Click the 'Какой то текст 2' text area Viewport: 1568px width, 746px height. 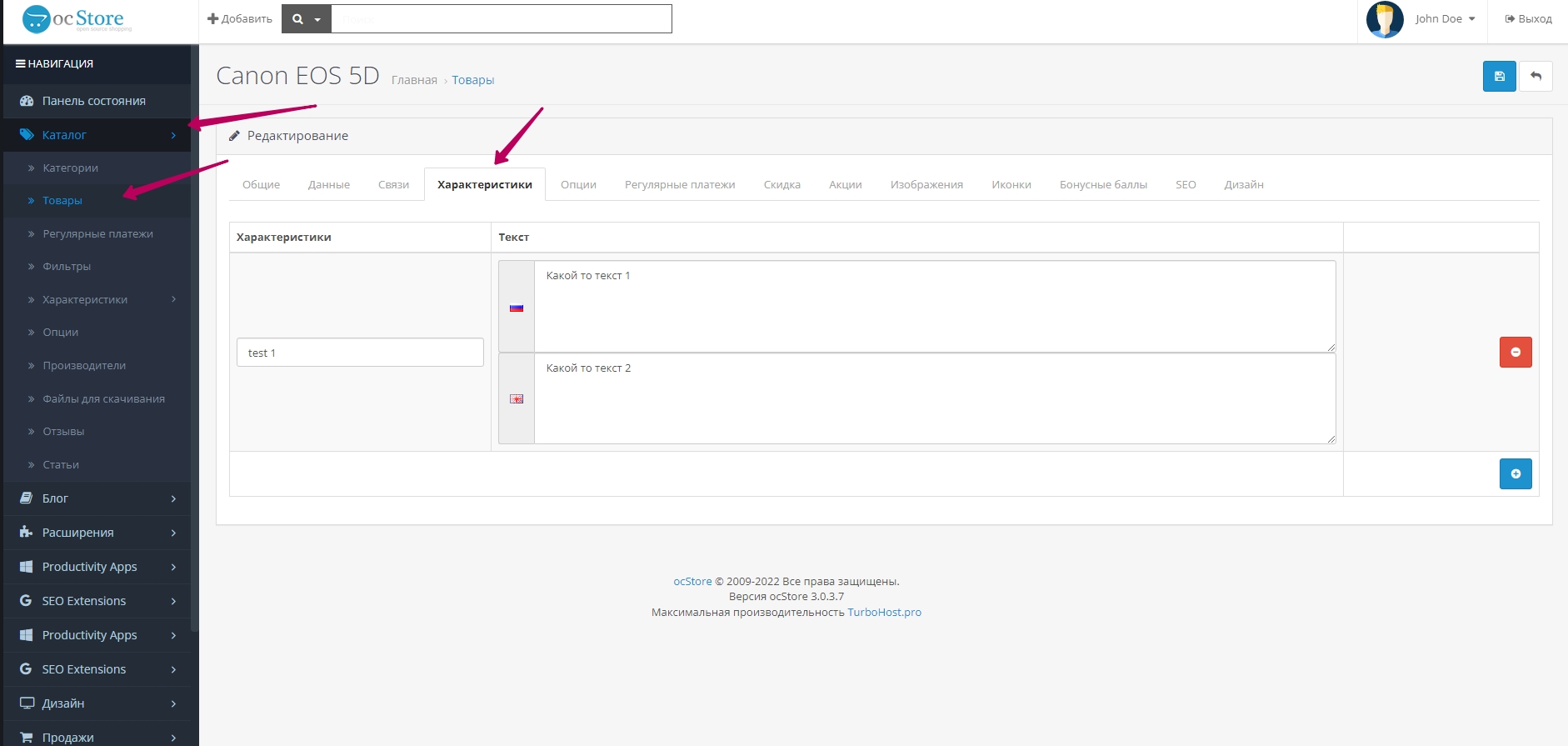click(935, 398)
